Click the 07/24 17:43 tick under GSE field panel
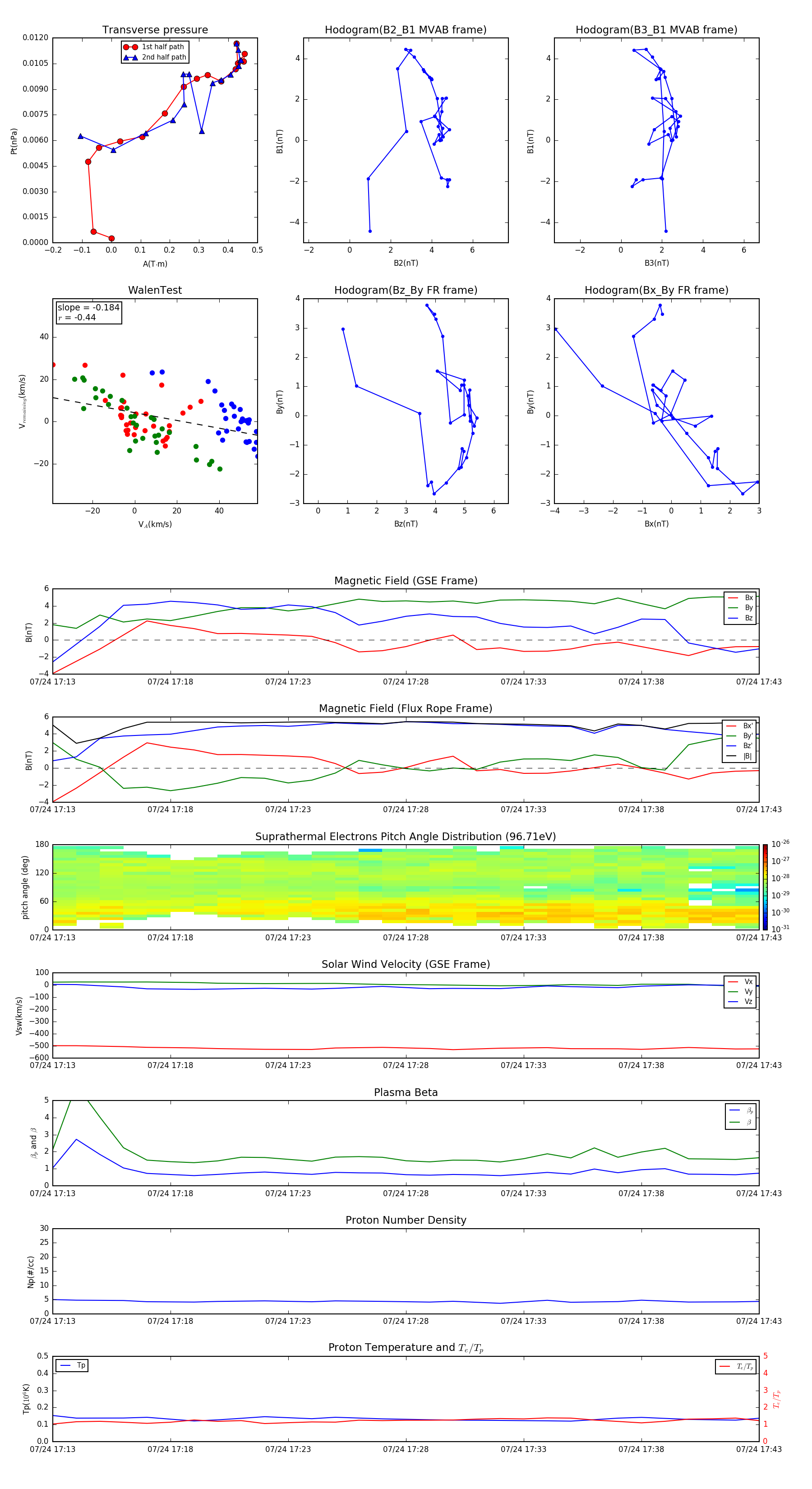The width and height of the screenshot is (812, 1489). [x=759, y=682]
